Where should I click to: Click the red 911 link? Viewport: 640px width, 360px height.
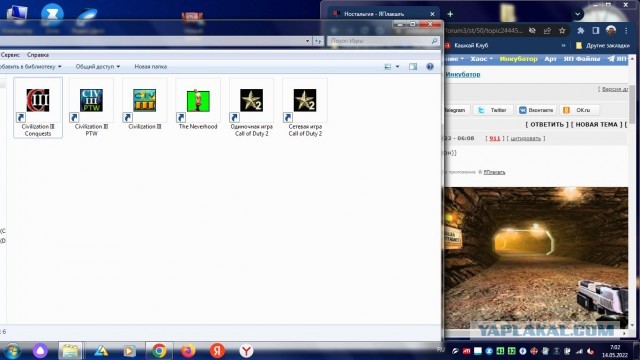tap(495, 138)
